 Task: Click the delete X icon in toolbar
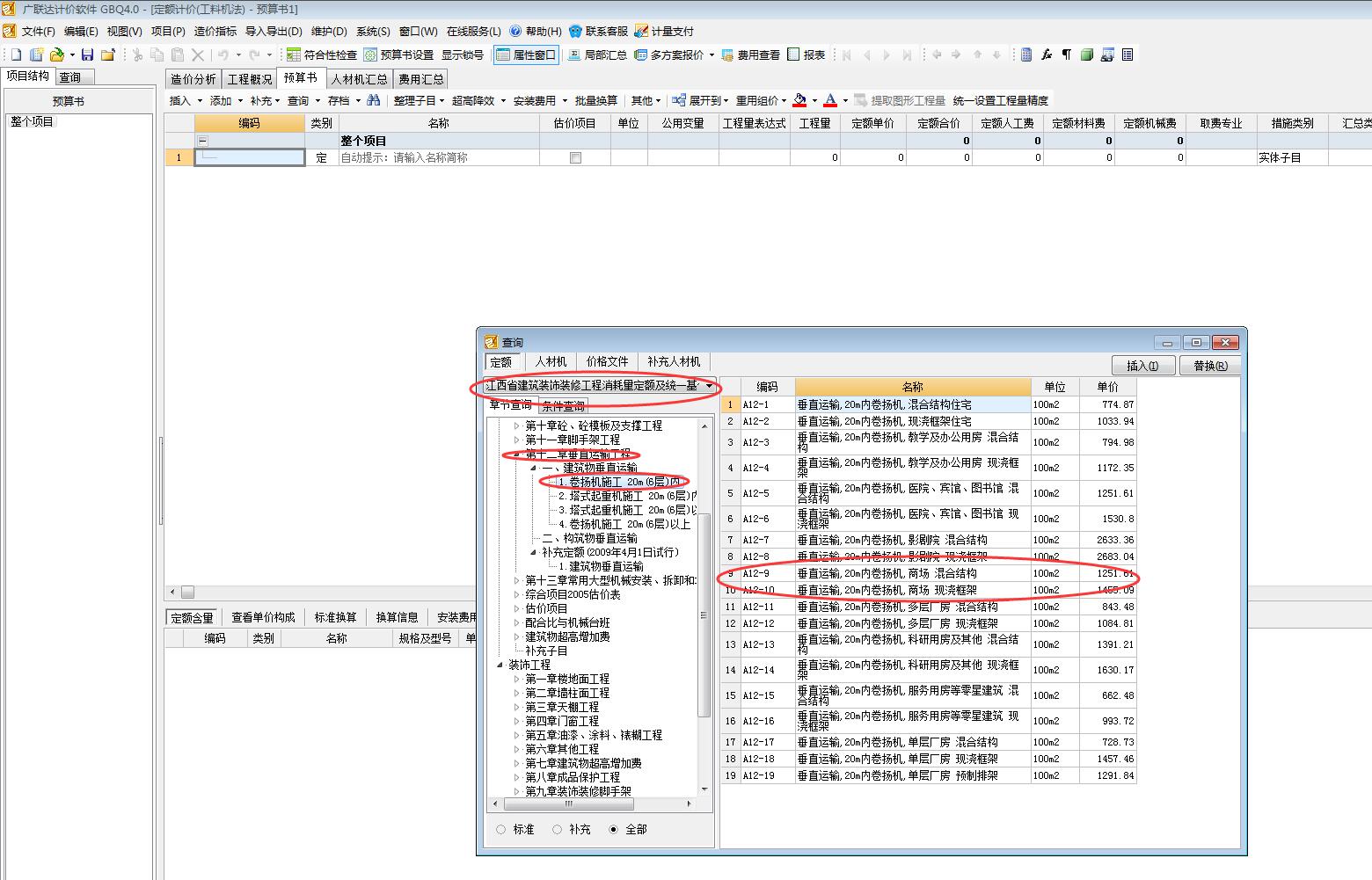pyautogui.click(x=198, y=55)
